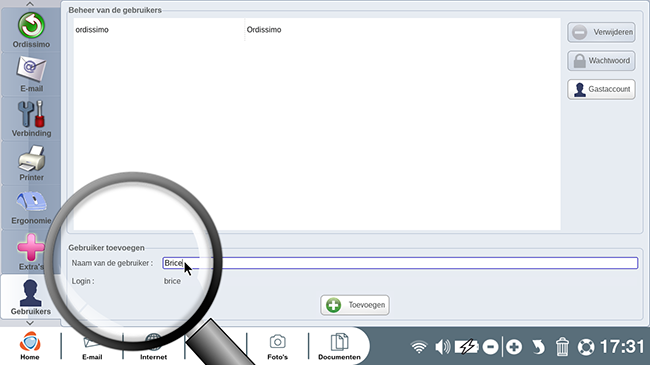
Task: Click the undo back arrow icon
Action: 538,347
